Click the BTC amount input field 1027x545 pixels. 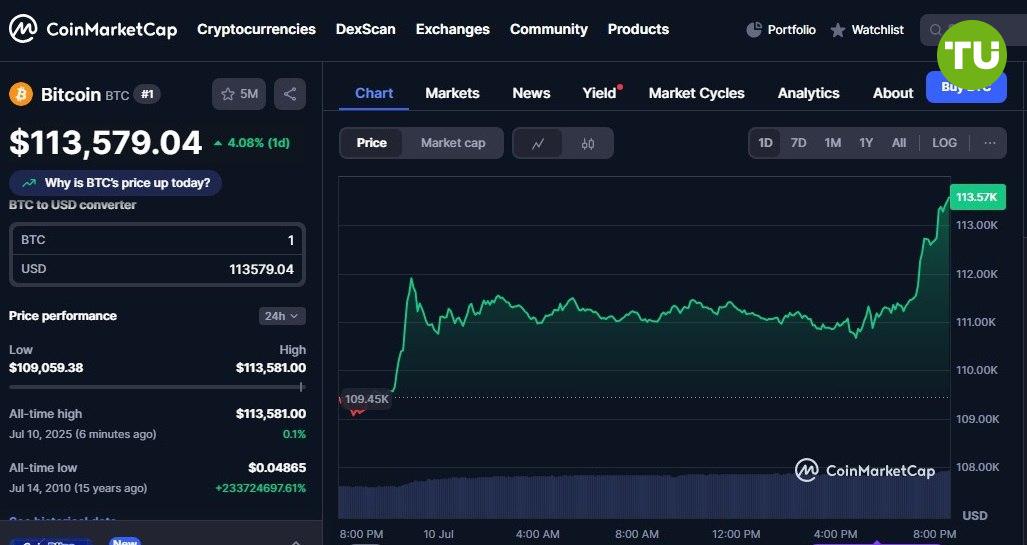[157, 240]
